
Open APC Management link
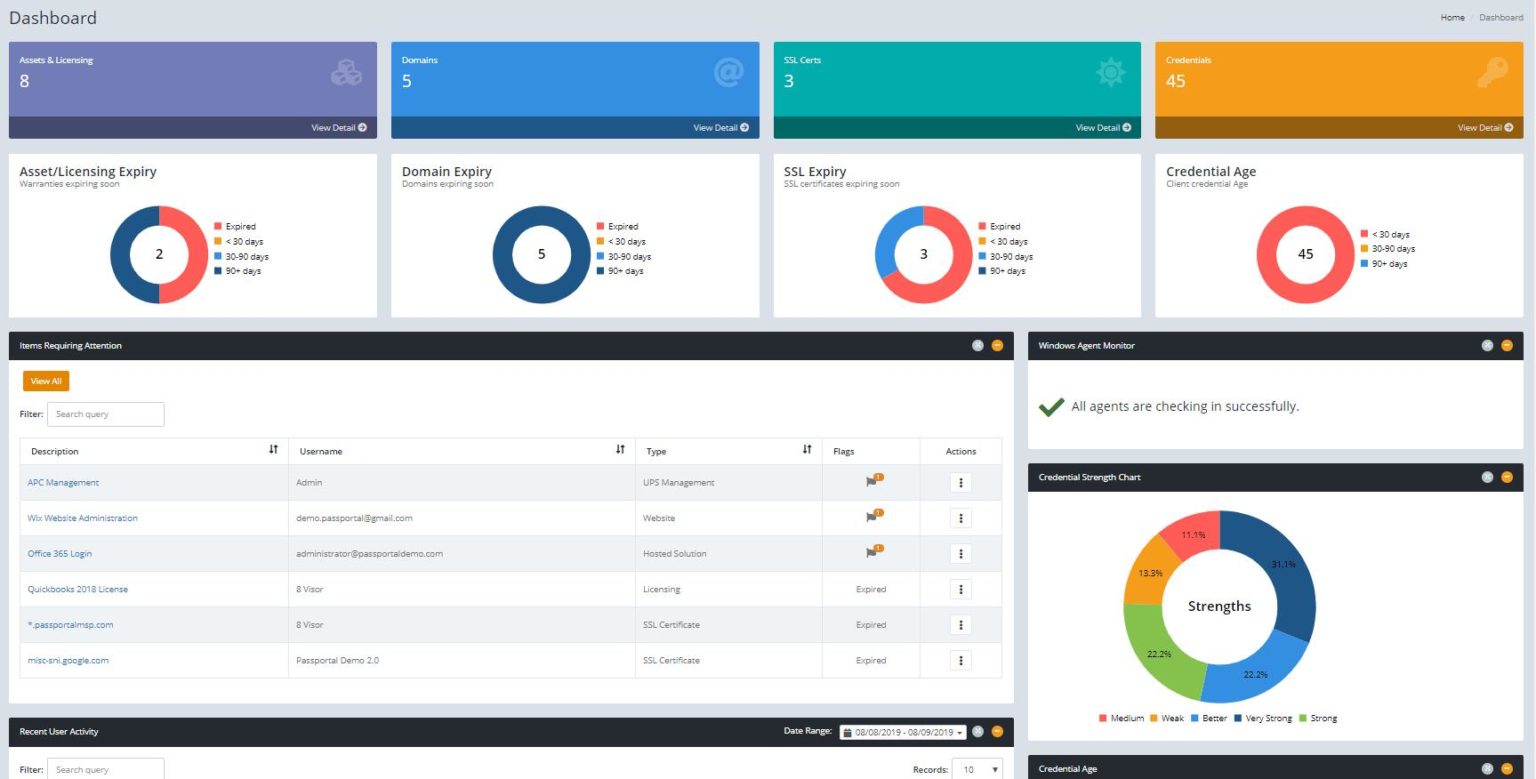point(63,483)
